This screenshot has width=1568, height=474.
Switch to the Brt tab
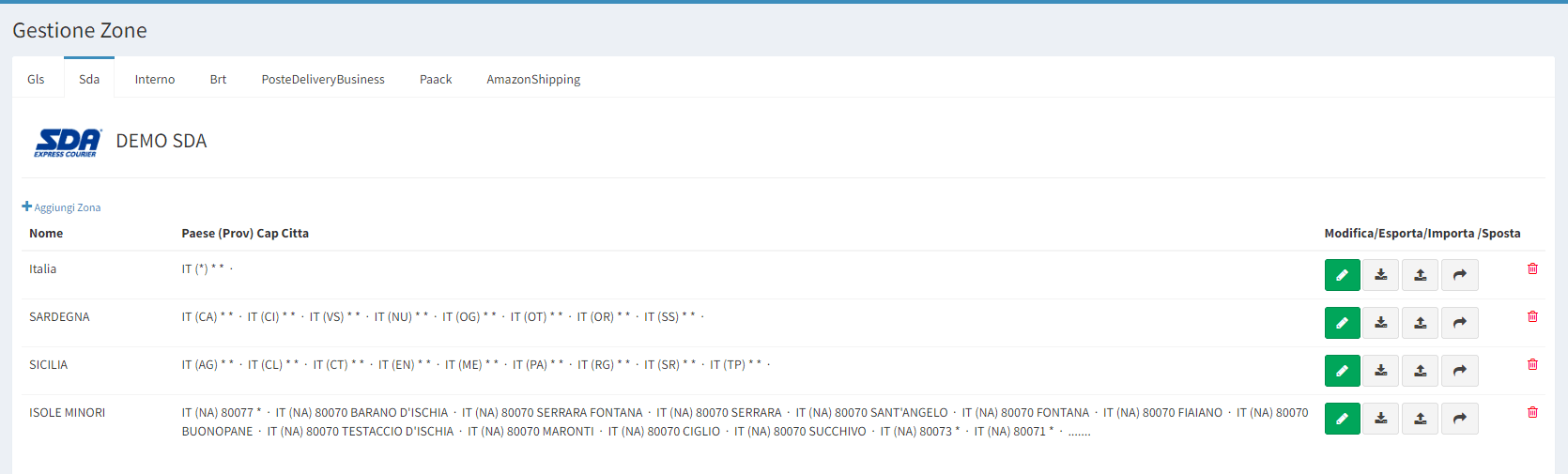pos(218,80)
